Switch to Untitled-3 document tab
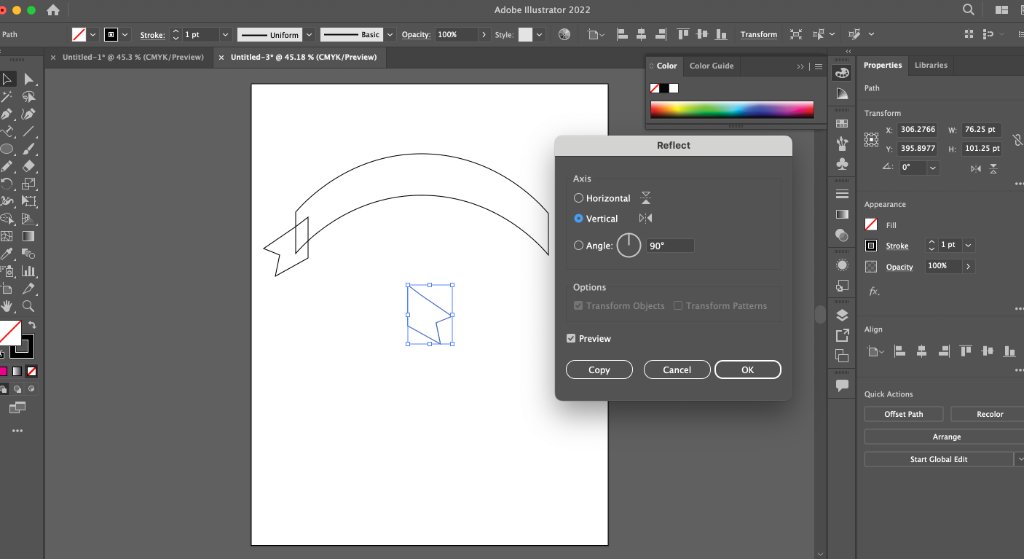The image size is (1024, 559). [304, 57]
